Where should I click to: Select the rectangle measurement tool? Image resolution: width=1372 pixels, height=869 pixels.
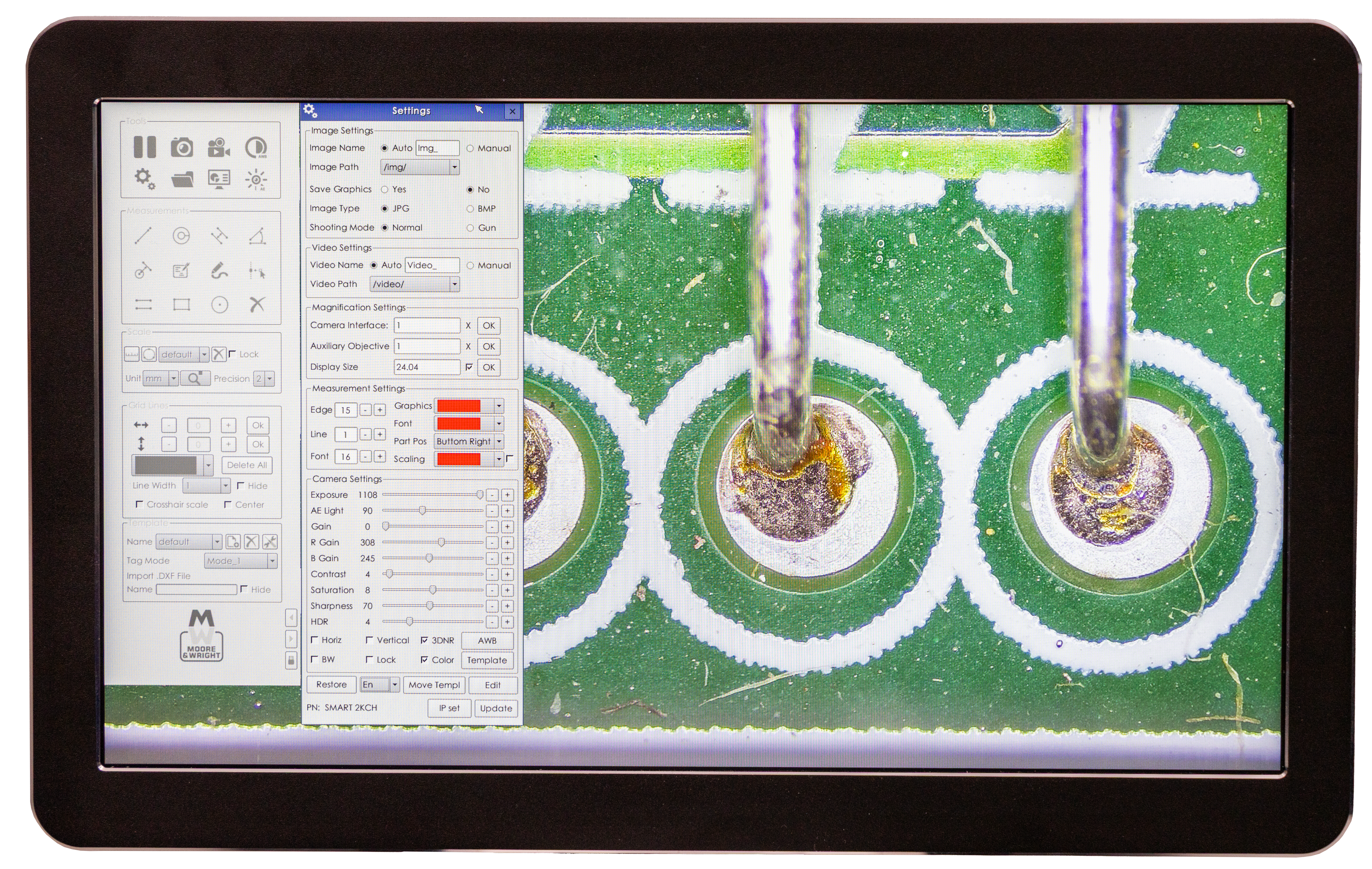click(181, 305)
